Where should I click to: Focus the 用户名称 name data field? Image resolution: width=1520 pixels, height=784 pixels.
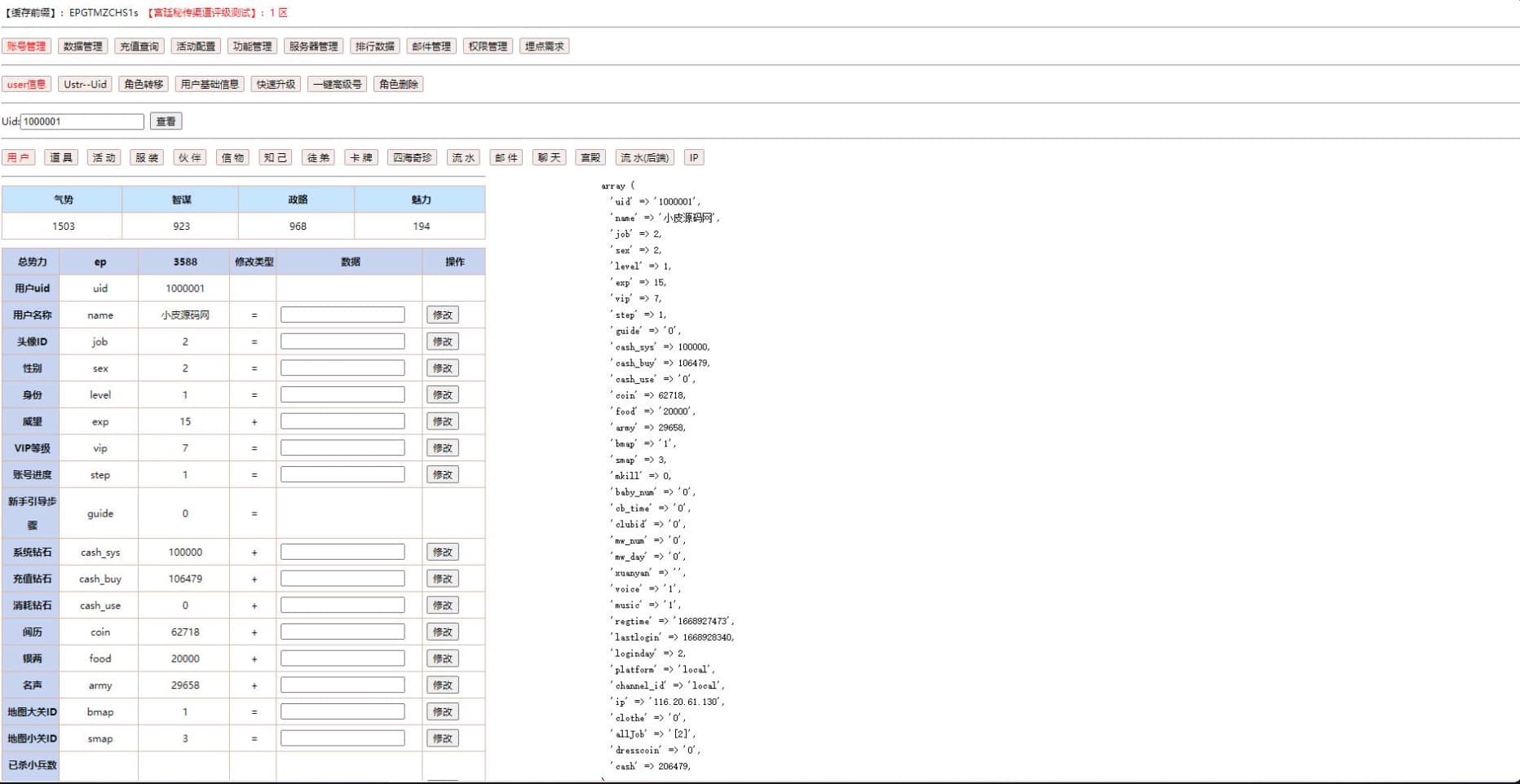click(x=342, y=315)
